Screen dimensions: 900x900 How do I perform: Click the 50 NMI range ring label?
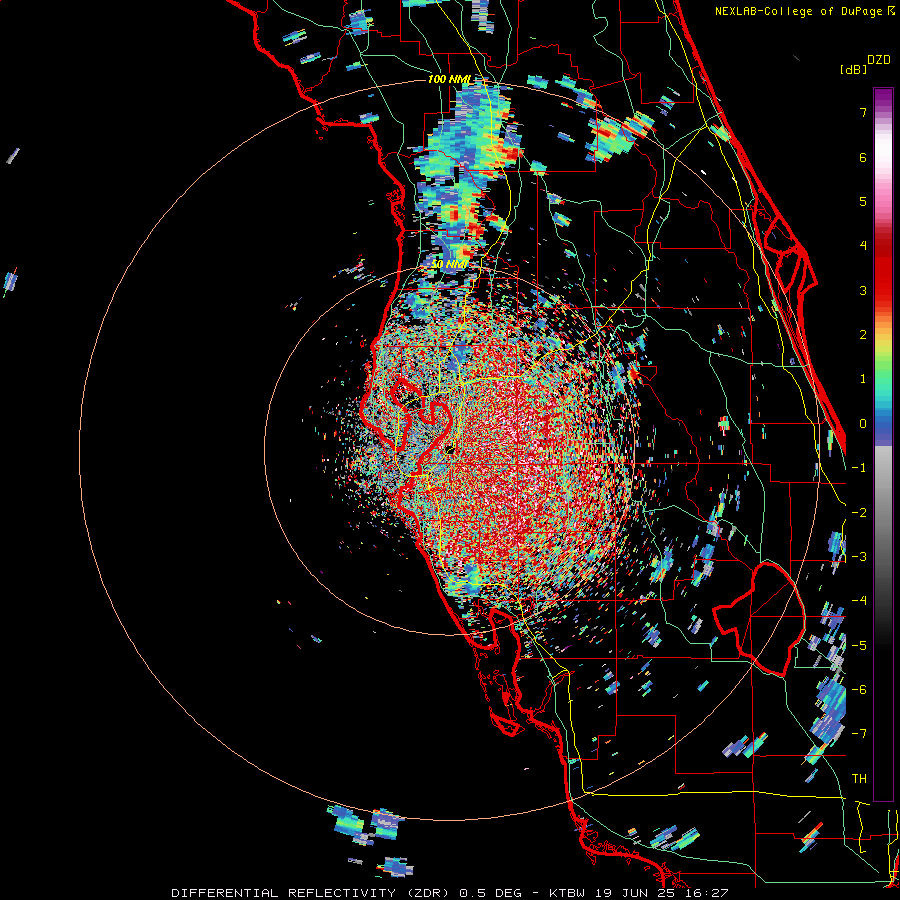(x=449, y=265)
